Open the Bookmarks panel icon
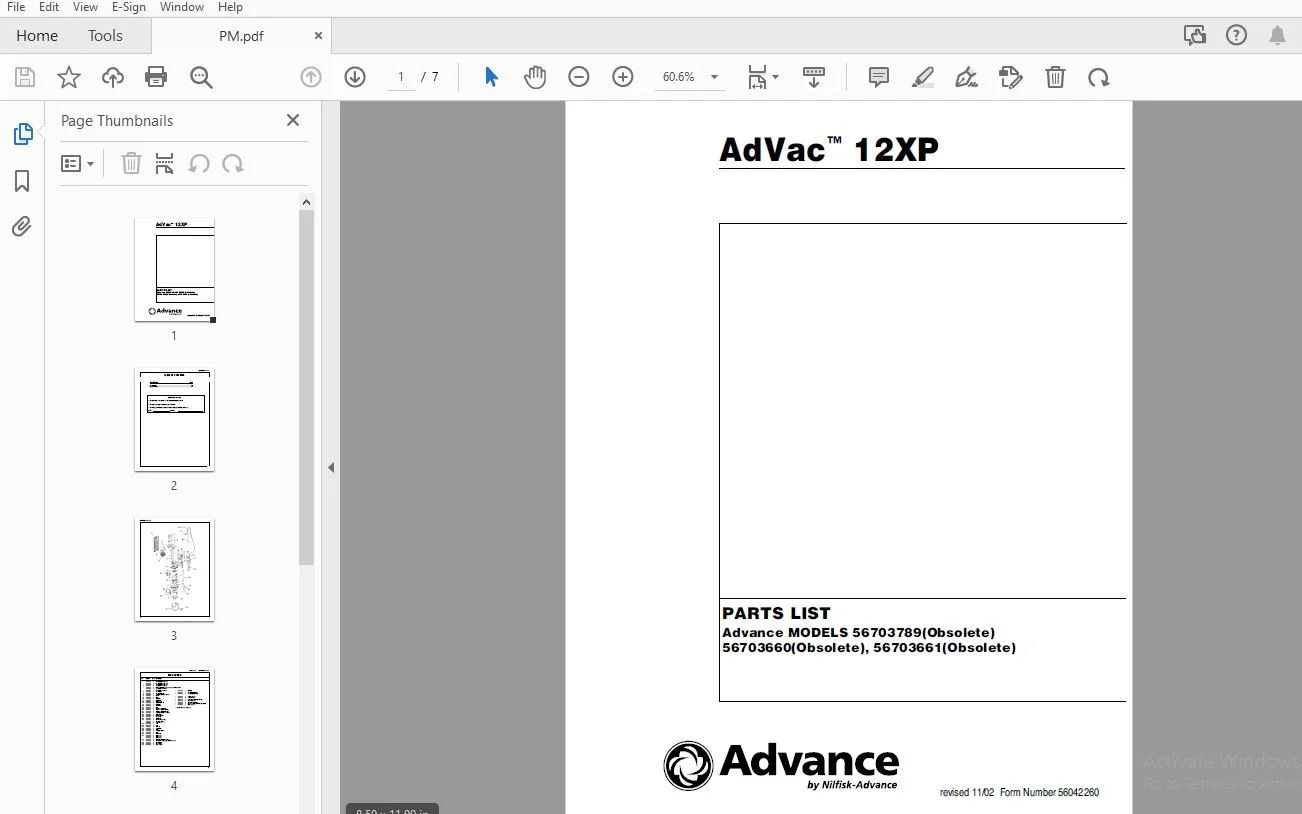Screen dimensions: 1302x814 (x=22, y=180)
